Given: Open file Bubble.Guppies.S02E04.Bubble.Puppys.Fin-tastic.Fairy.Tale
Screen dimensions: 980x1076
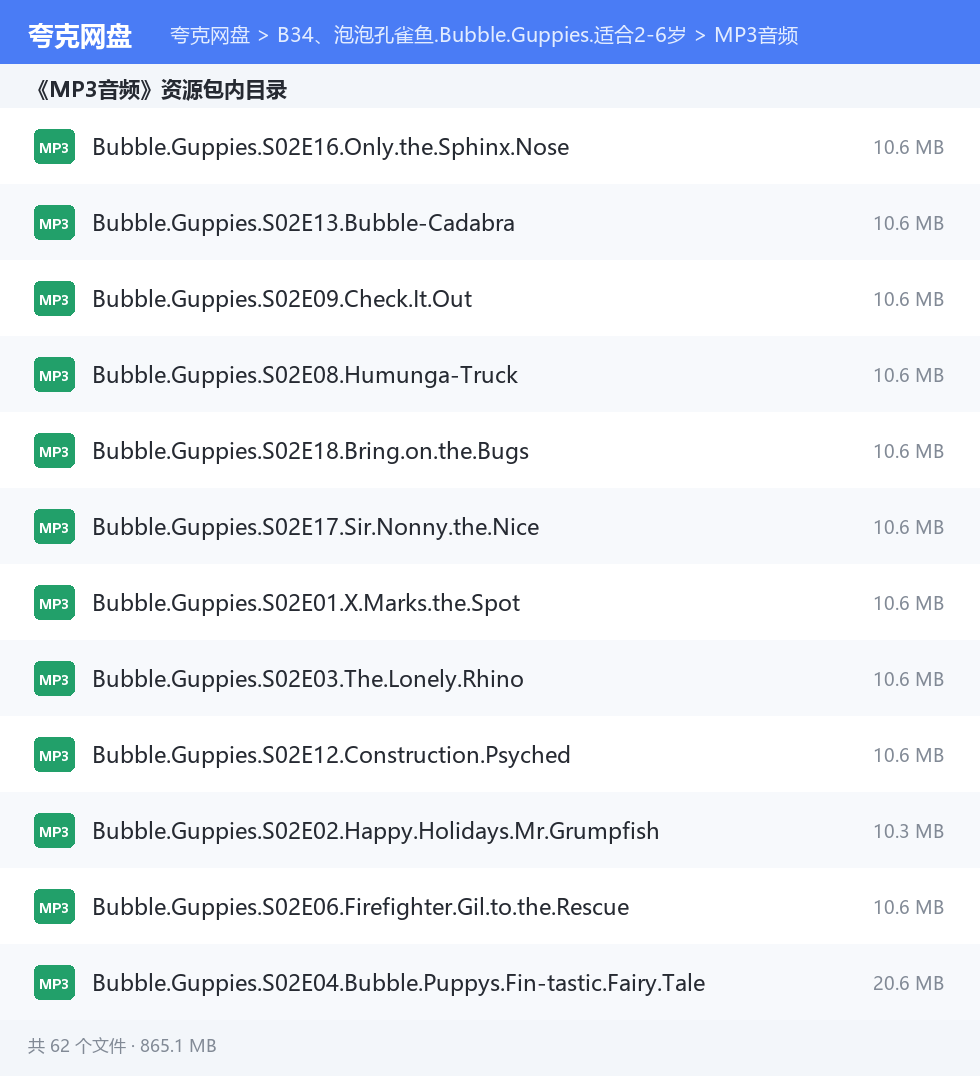Looking at the screenshot, I should 399,983.
